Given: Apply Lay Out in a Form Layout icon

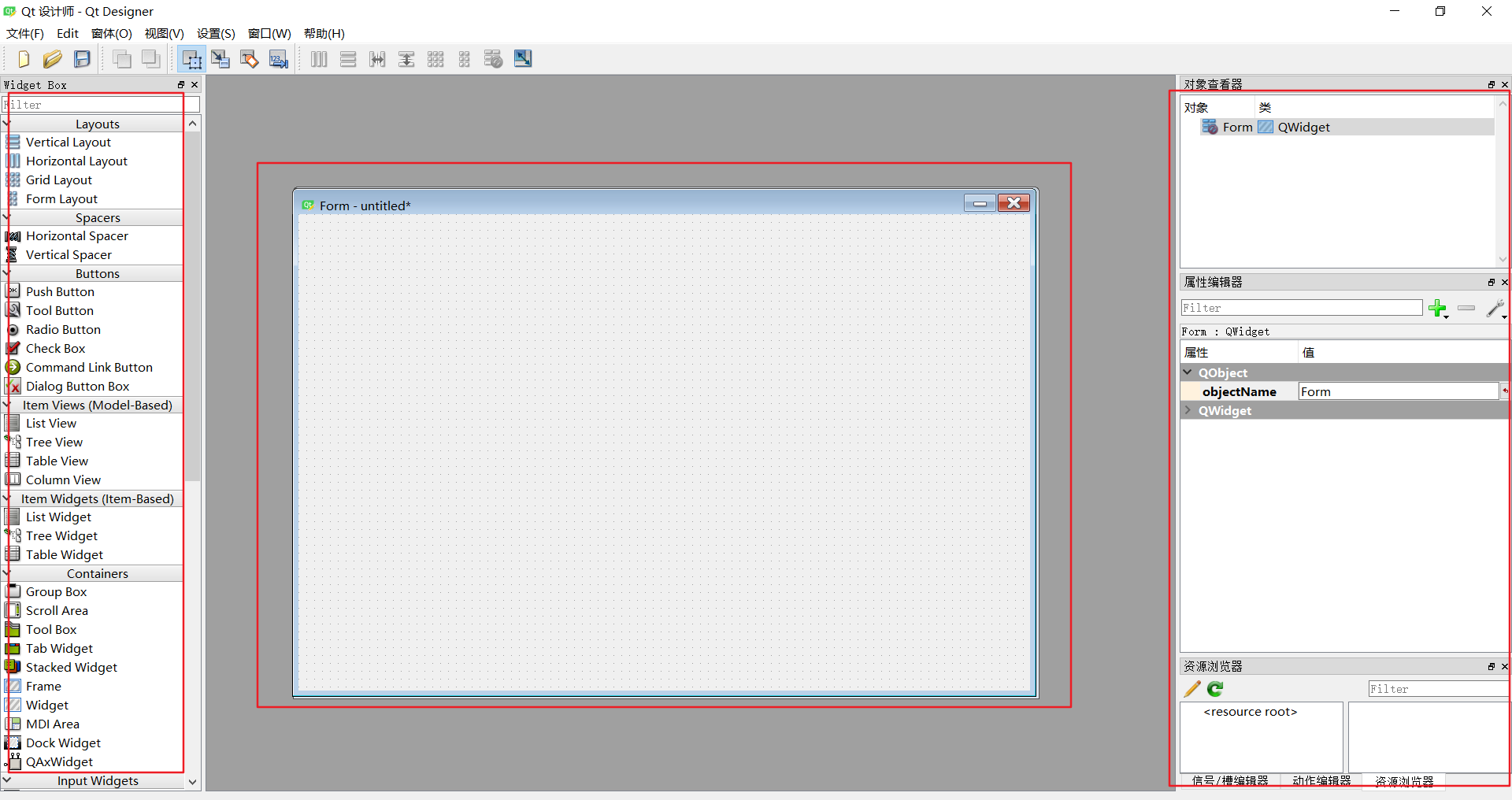Looking at the screenshot, I should (x=465, y=59).
